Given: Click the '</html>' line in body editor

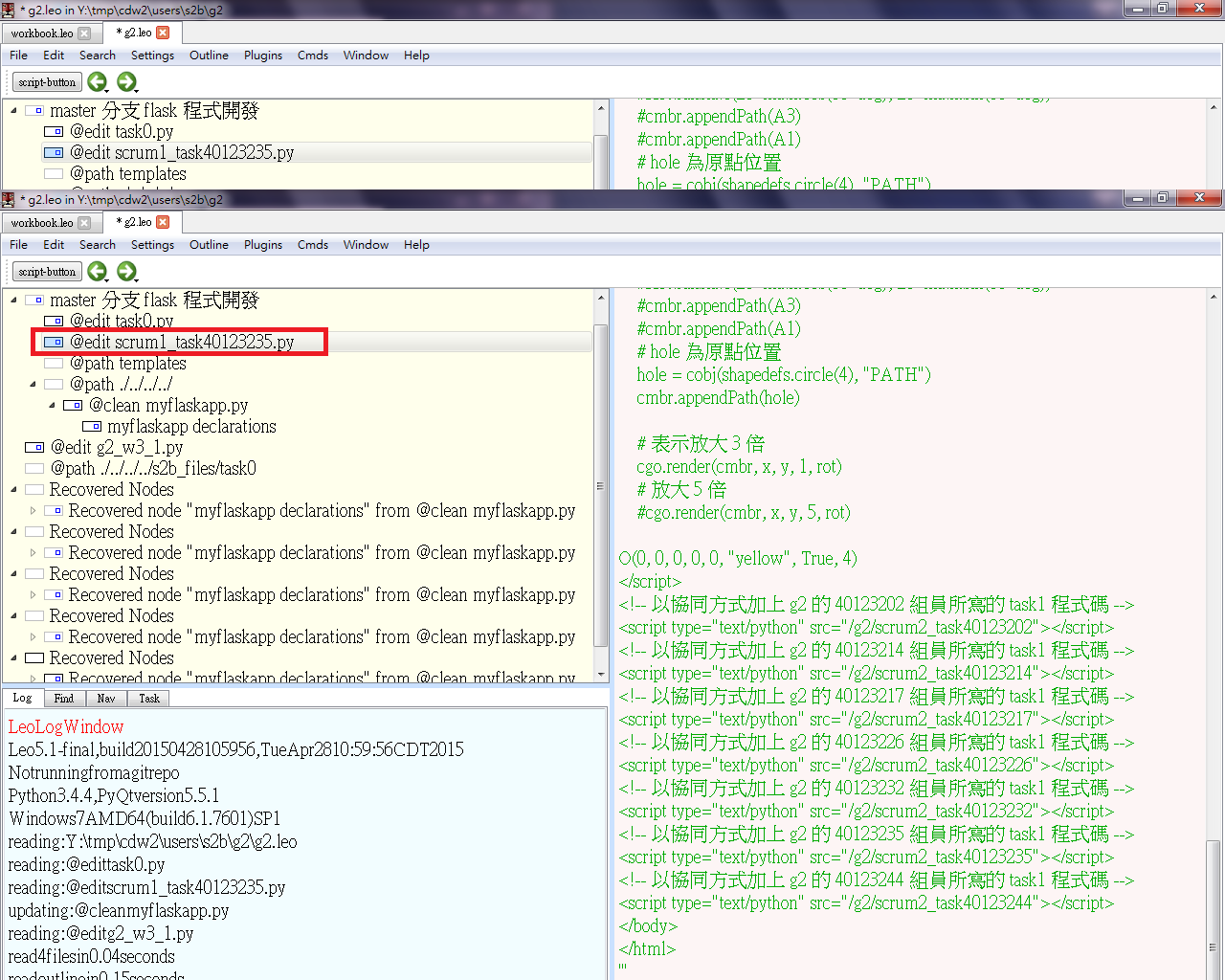Looking at the screenshot, I should click(x=647, y=949).
